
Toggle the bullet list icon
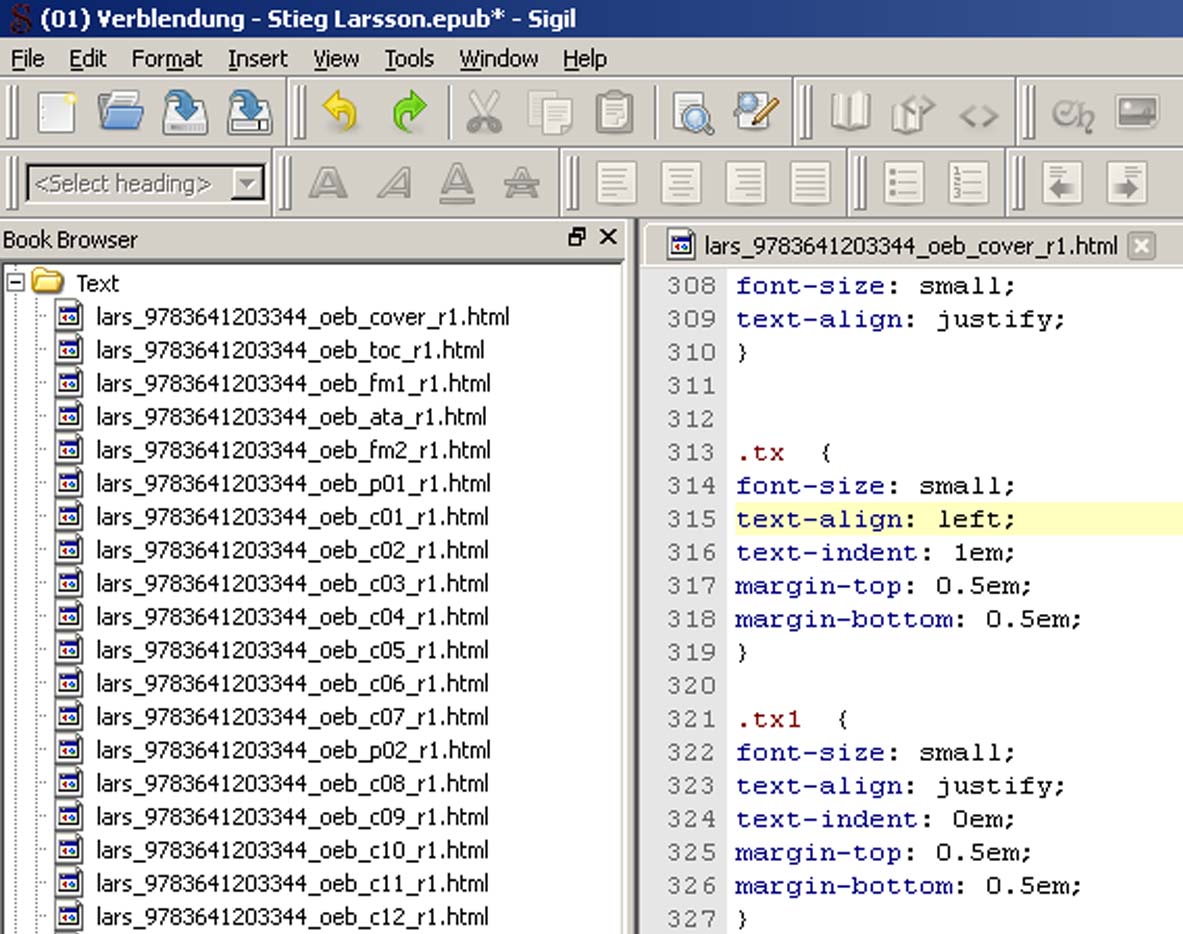coord(903,183)
